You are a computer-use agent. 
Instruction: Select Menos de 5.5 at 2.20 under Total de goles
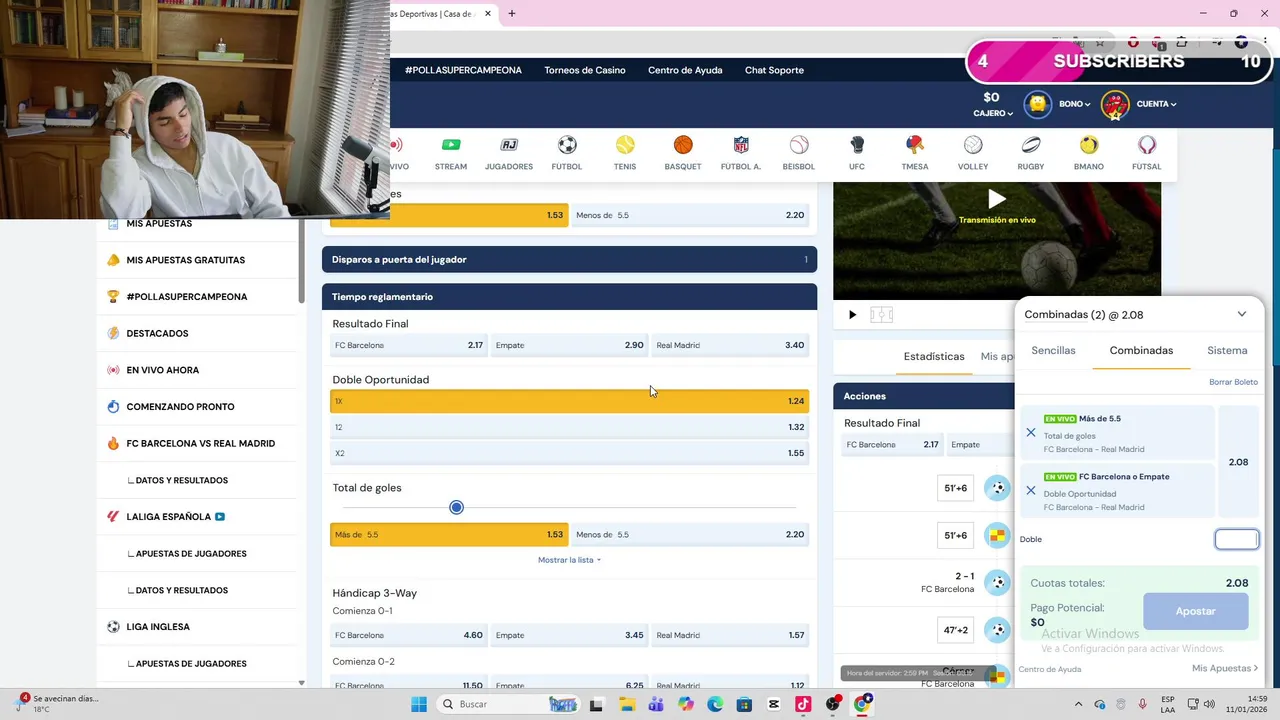click(690, 535)
